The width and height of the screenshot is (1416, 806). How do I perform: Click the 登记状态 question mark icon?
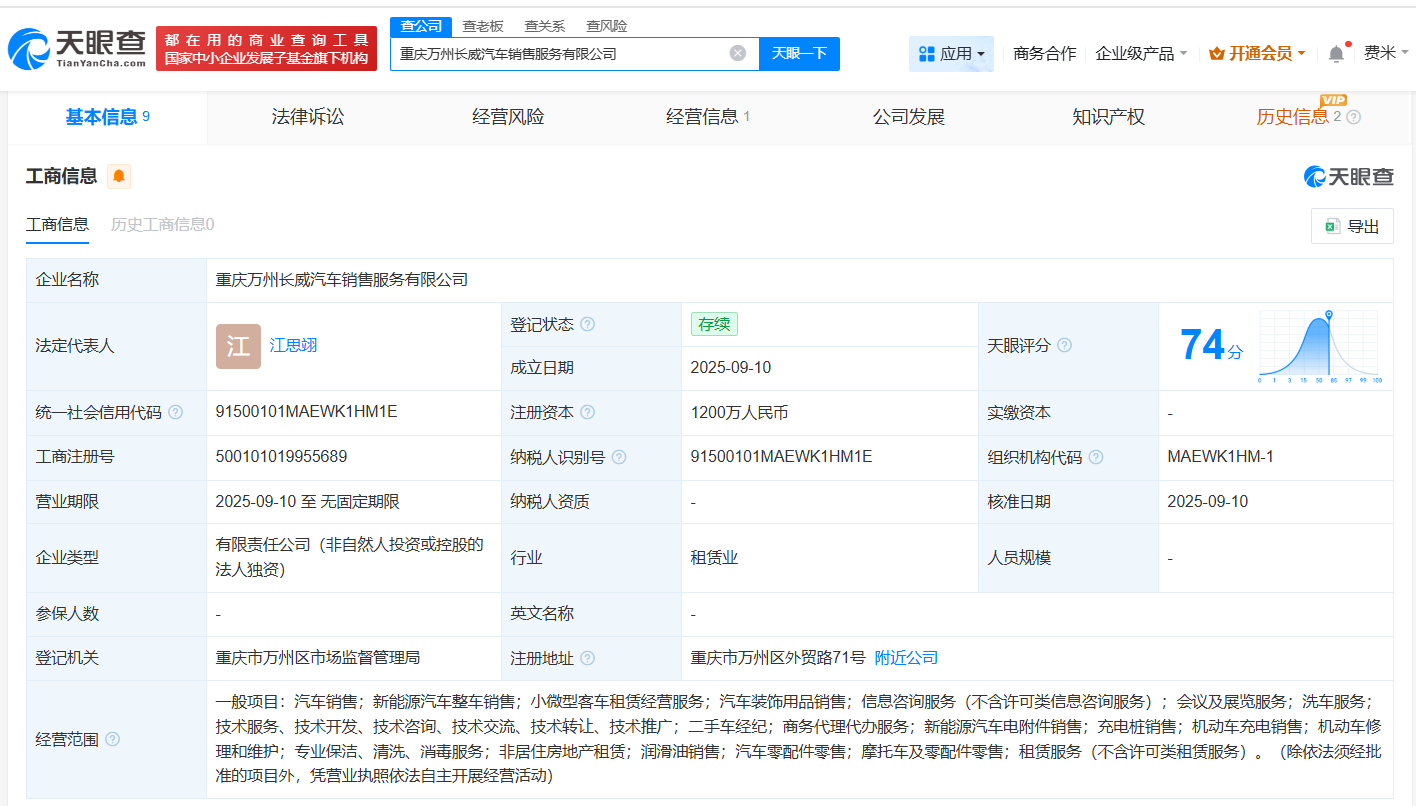[586, 323]
